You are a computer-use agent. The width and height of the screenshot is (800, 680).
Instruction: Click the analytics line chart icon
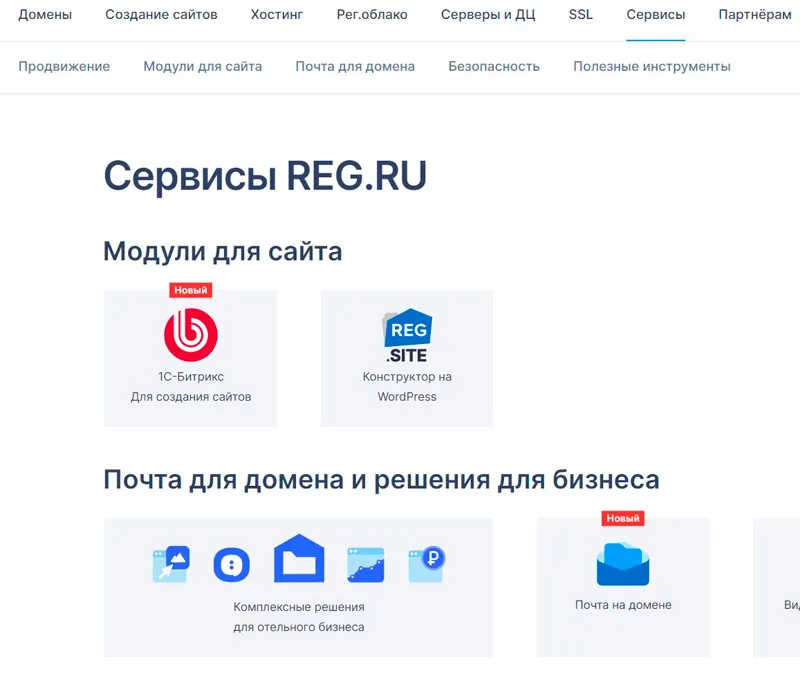coord(366,565)
